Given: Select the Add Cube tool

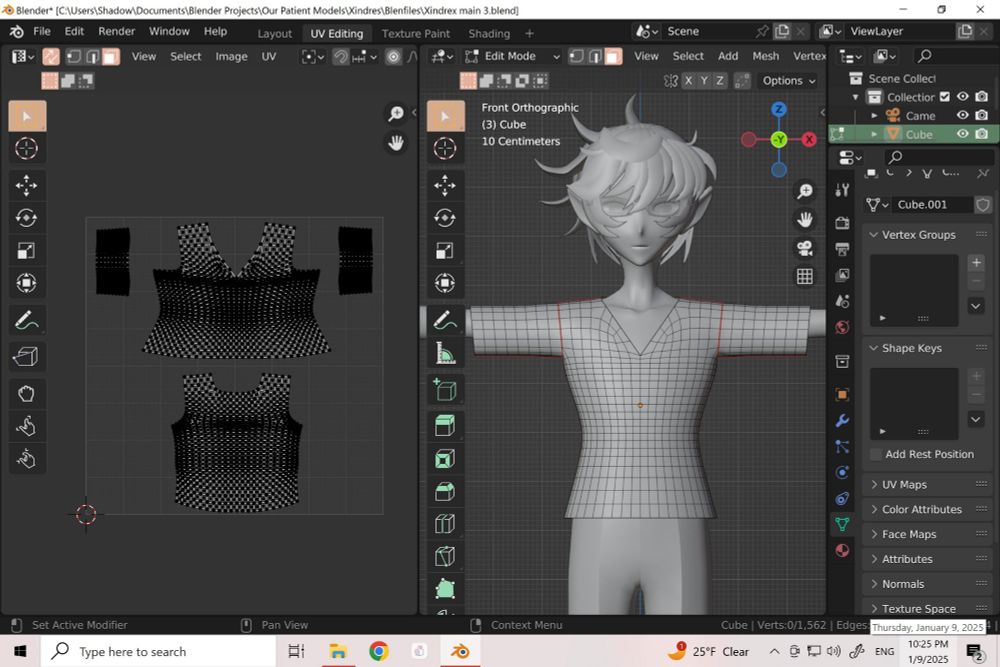Looking at the screenshot, I should click(x=445, y=389).
